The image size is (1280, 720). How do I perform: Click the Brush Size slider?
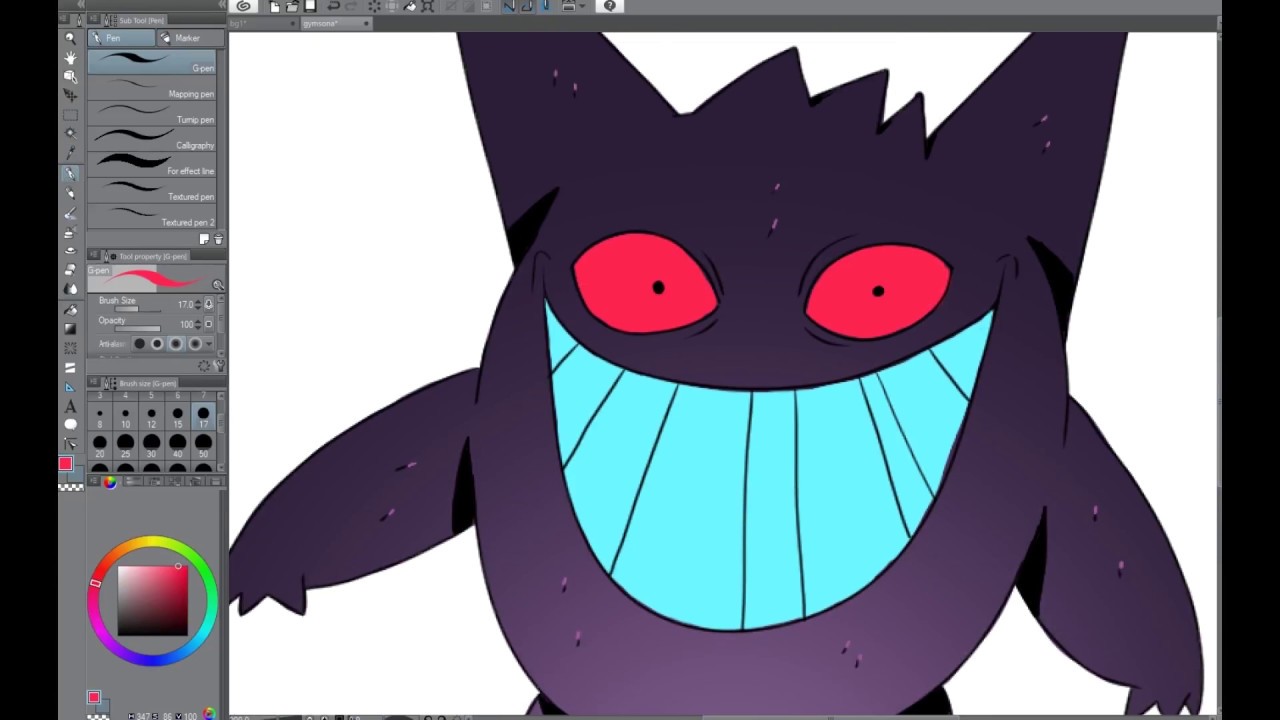pos(137,309)
